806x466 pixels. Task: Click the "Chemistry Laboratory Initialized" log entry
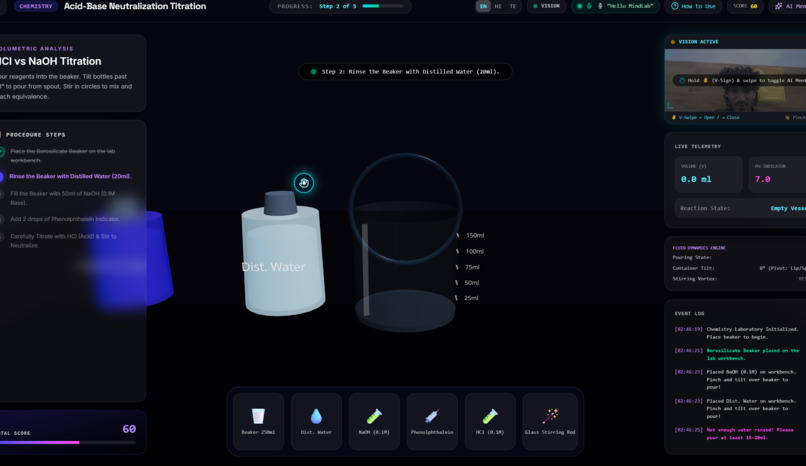(737, 333)
